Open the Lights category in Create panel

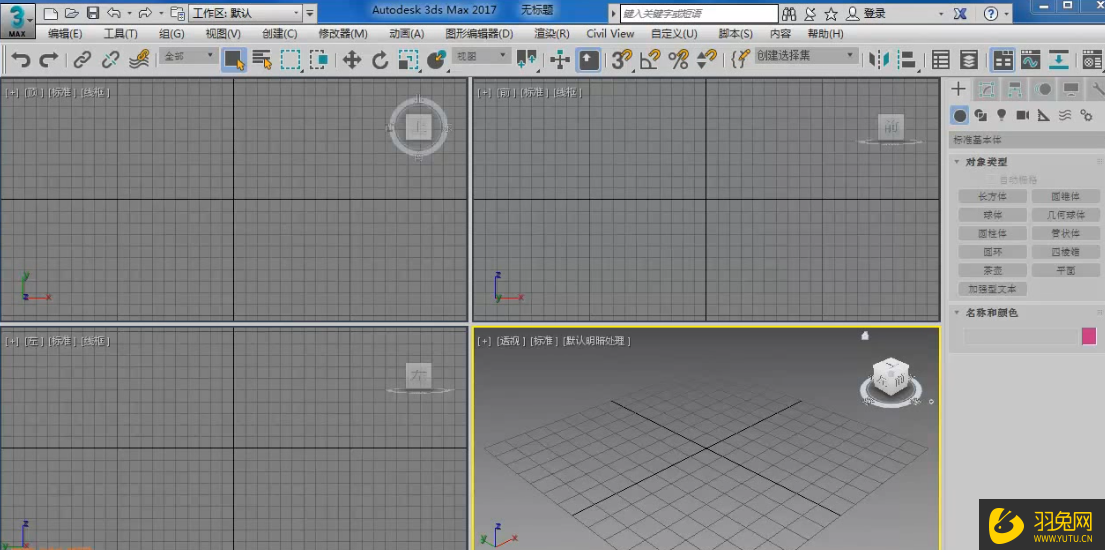(x=1002, y=116)
